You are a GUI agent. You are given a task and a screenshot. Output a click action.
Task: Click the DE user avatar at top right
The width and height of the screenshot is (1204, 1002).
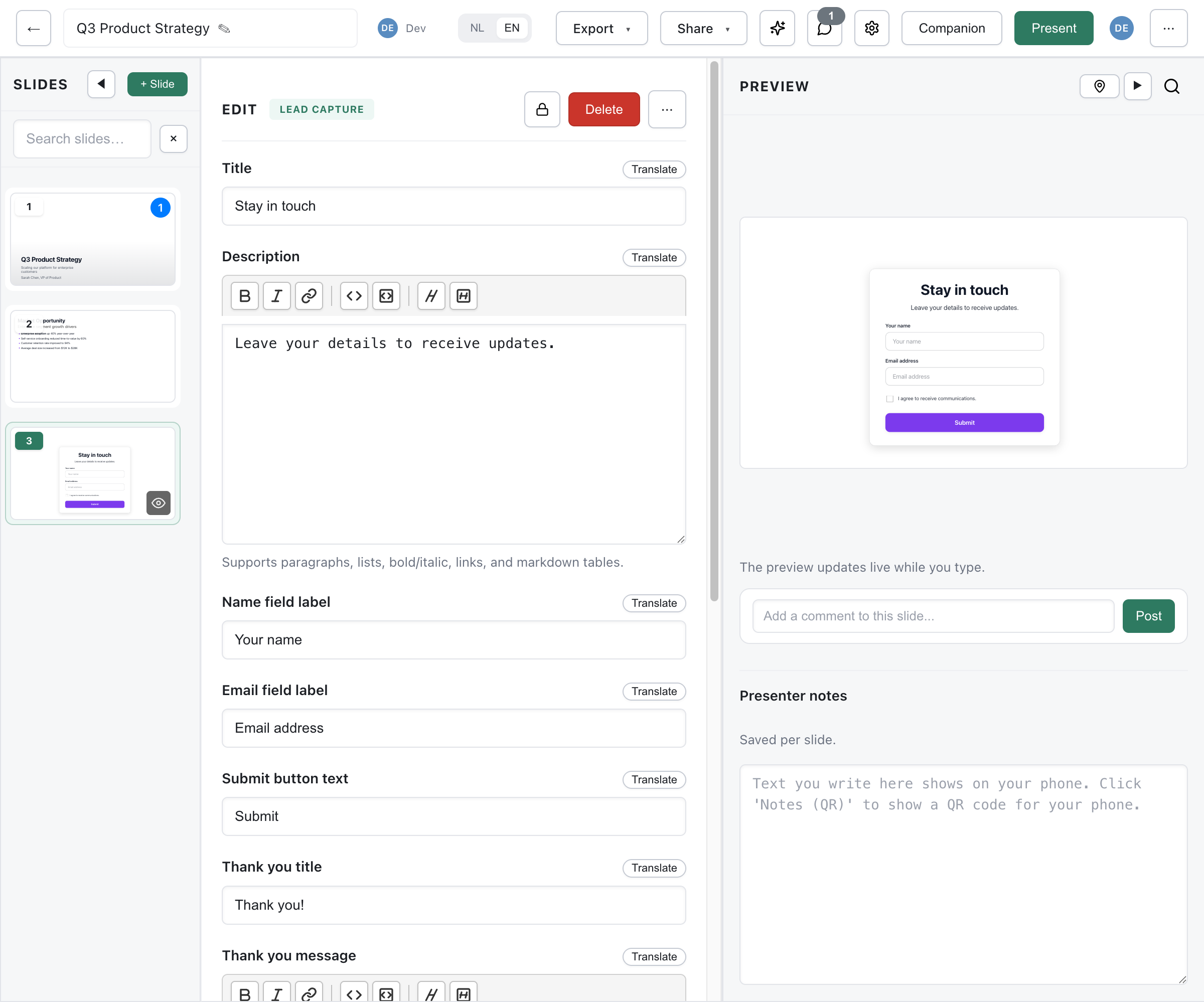(1121, 28)
